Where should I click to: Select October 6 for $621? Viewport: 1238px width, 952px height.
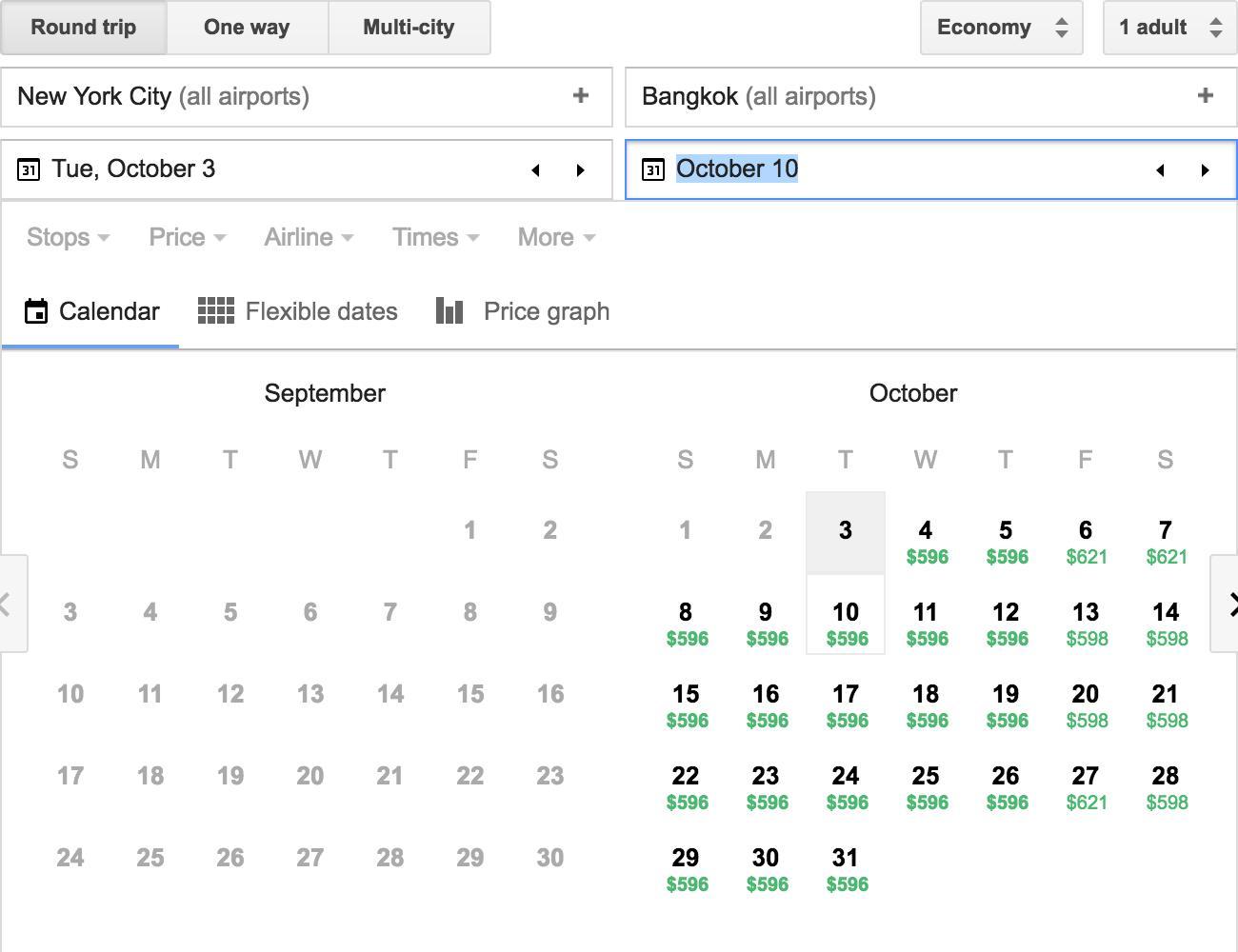pos(1086,542)
